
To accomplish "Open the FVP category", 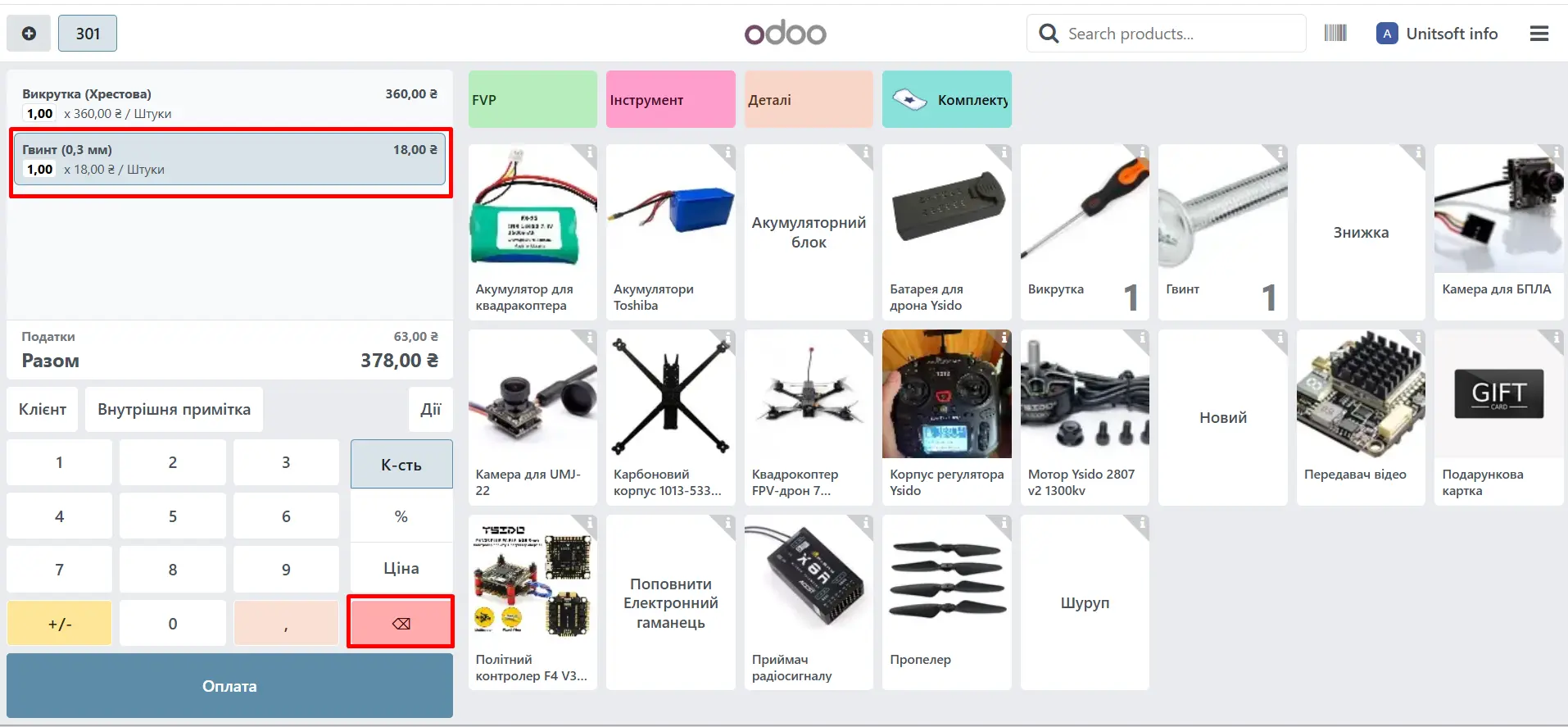I will pyautogui.click(x=532, y=99).
